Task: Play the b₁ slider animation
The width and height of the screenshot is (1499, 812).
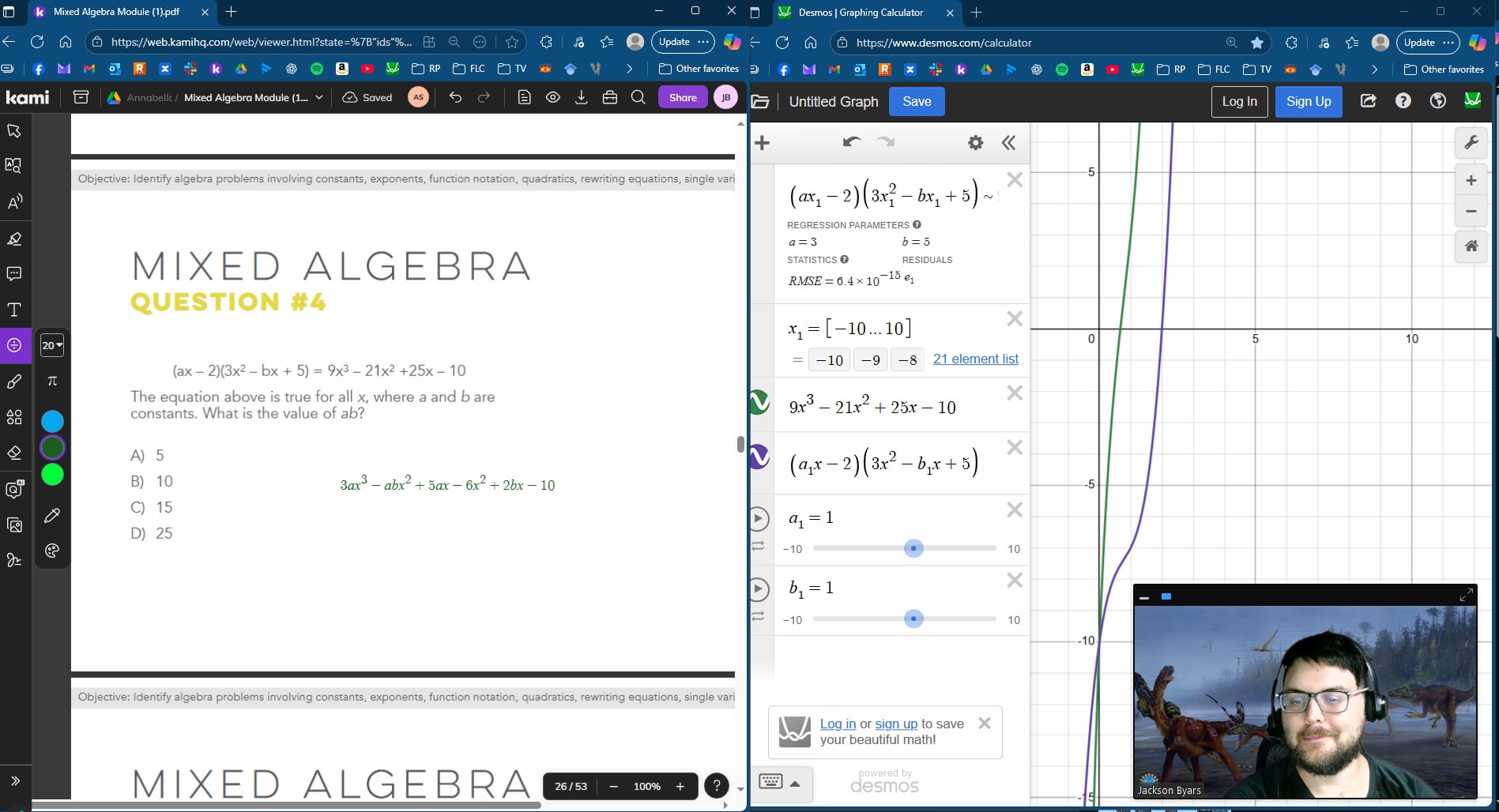Action: [x=759, y=588]
